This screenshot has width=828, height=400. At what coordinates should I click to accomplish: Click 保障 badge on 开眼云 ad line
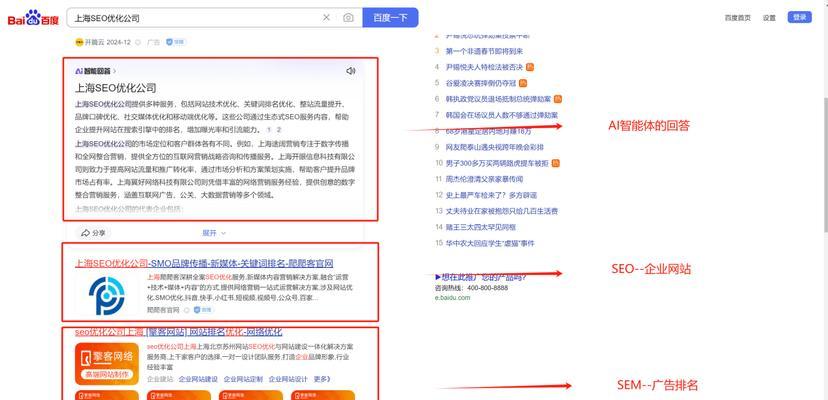[176, 42]
